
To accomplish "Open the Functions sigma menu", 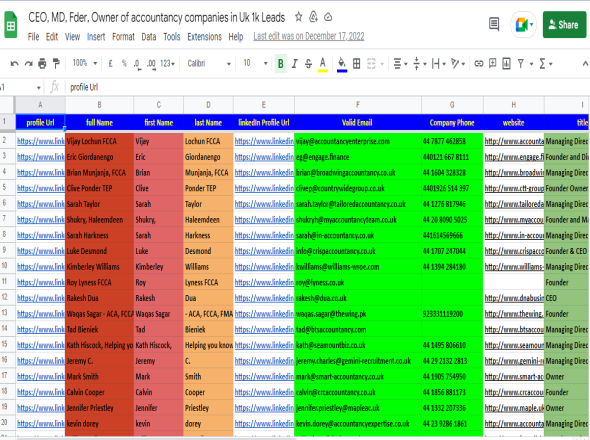I will pyautogui.click(x=546, y=64).
